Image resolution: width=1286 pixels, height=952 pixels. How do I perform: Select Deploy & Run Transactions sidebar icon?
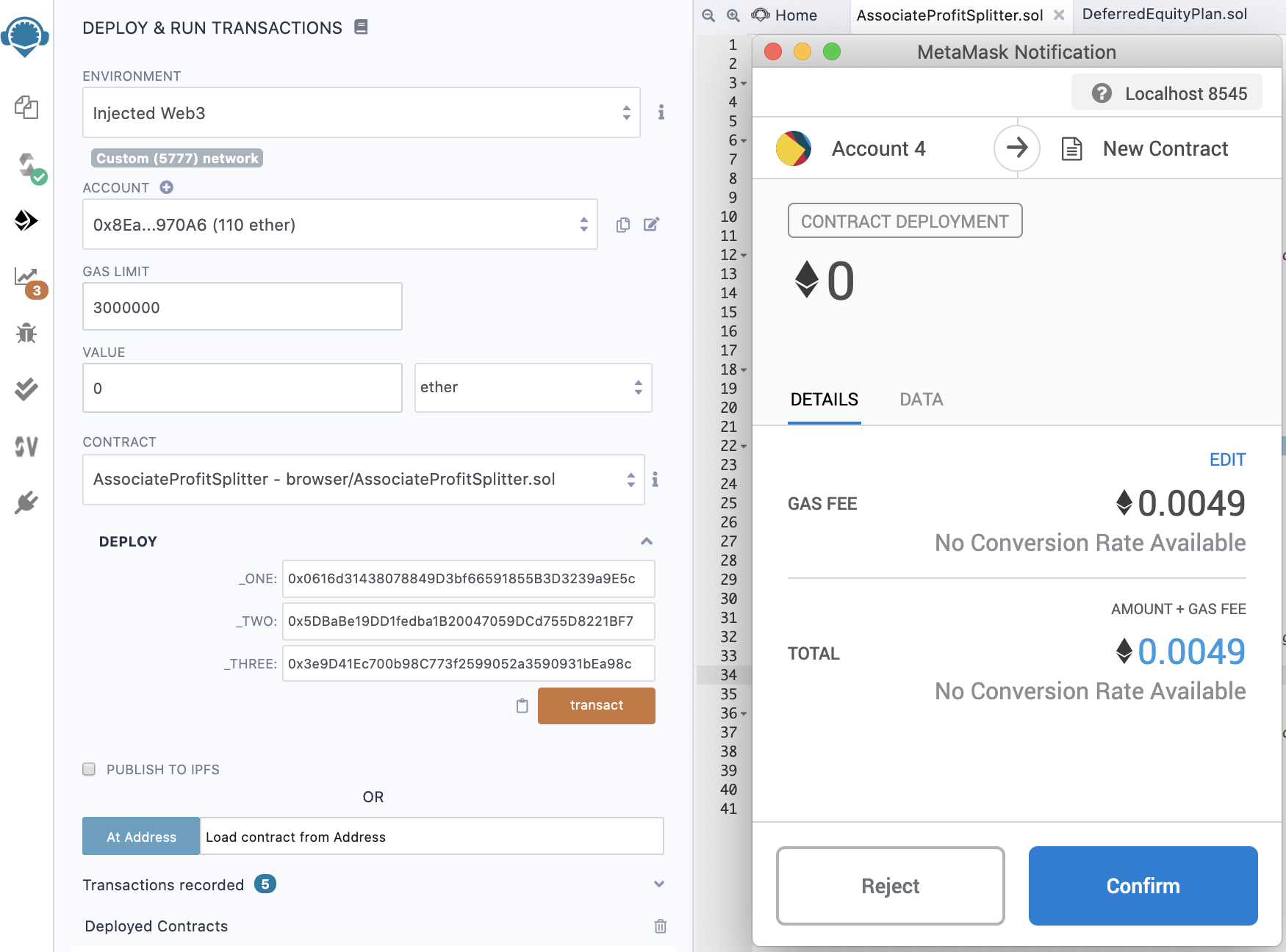click(x=26, y=220)
